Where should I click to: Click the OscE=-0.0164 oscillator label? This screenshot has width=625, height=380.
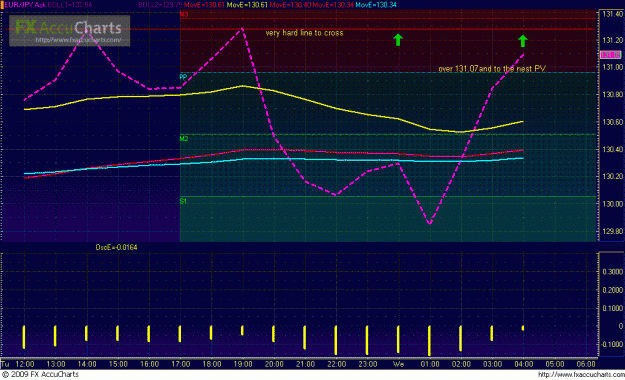116,248
